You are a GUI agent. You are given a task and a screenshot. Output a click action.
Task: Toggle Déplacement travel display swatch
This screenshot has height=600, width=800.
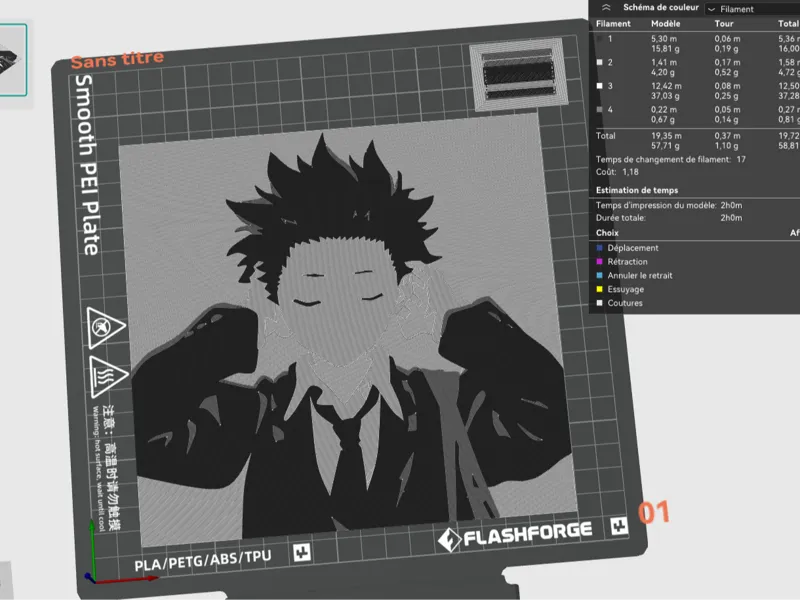tap(599, 248)
